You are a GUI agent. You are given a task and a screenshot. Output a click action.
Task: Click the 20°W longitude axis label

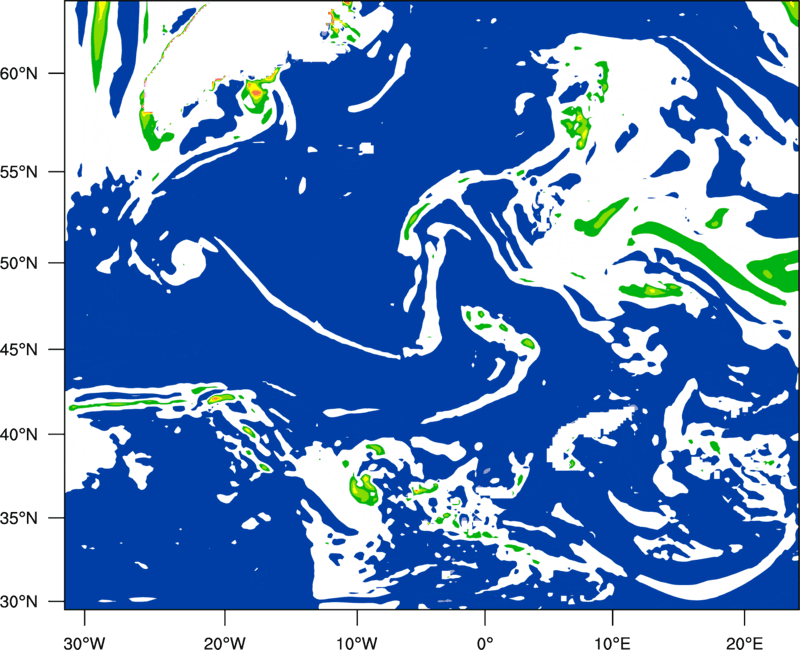(224, 642)
